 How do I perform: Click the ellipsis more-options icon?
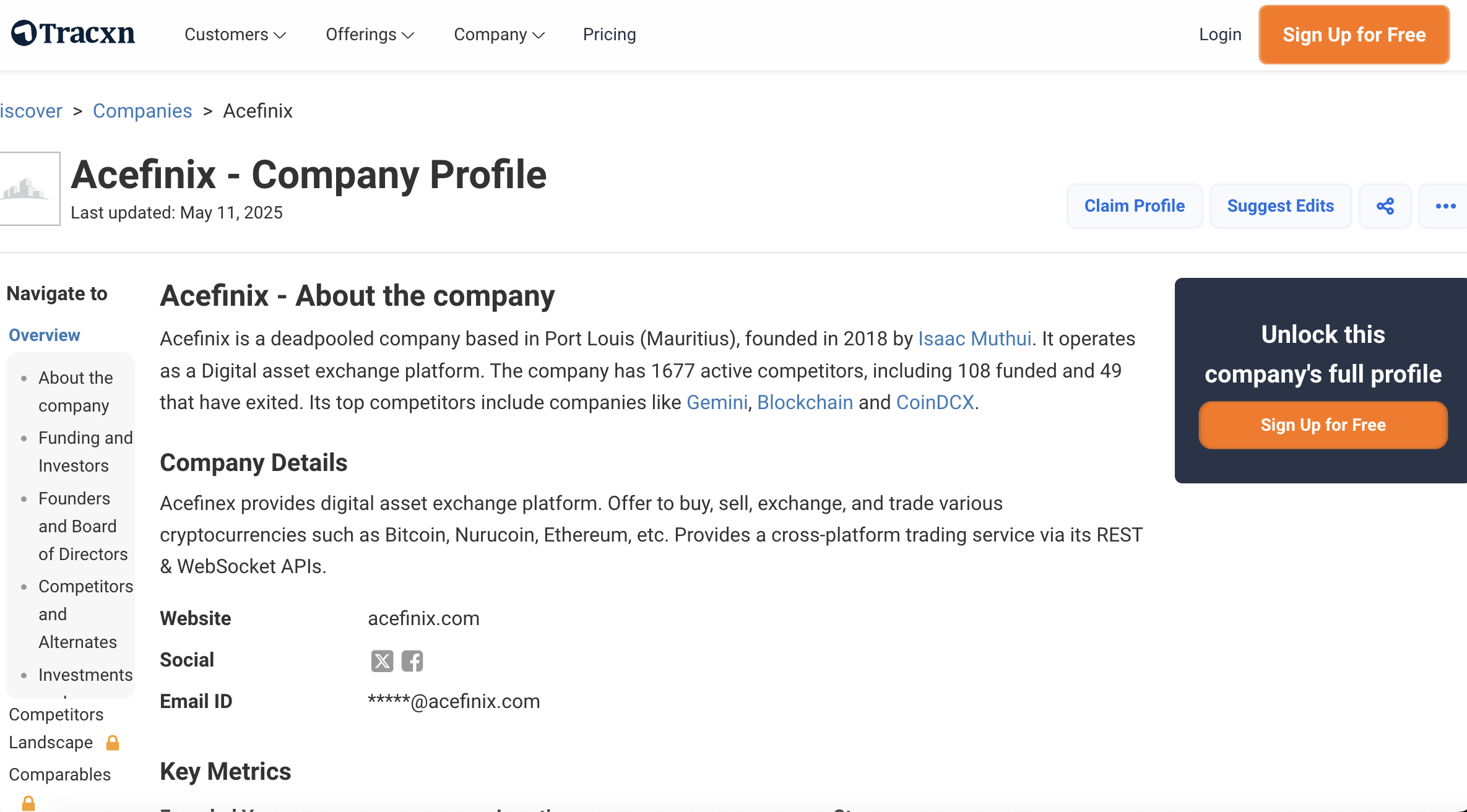tap(1444, 205)
